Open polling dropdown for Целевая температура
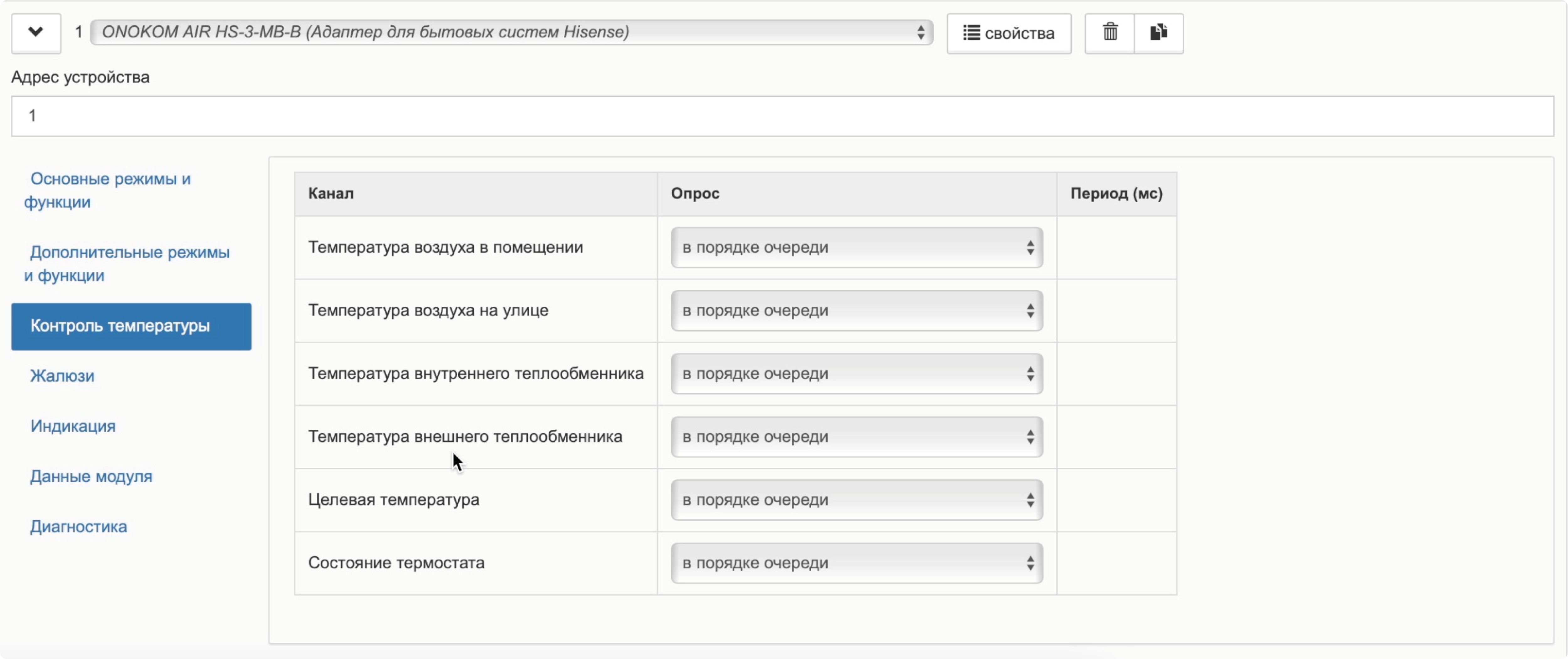The image size is (1568, 659). point(856,500)
